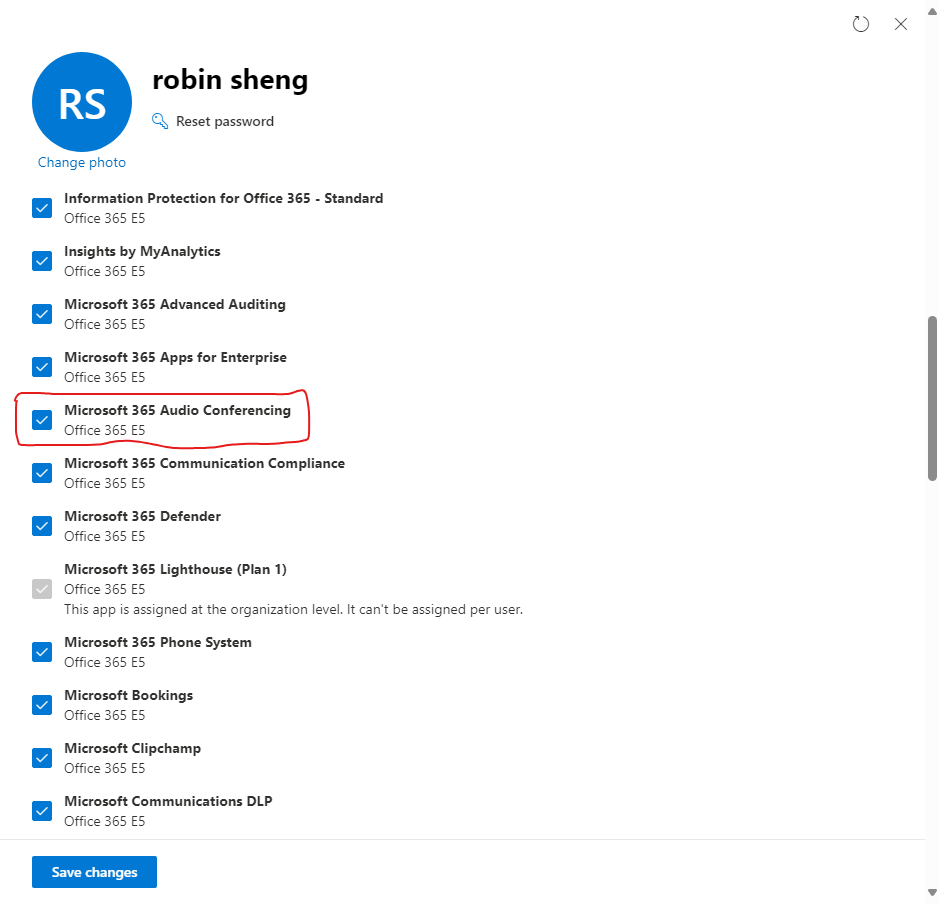Click the RS profile avatar
Image resolution: width=938 pixels, height=904 pixels.
pos(82,102)
